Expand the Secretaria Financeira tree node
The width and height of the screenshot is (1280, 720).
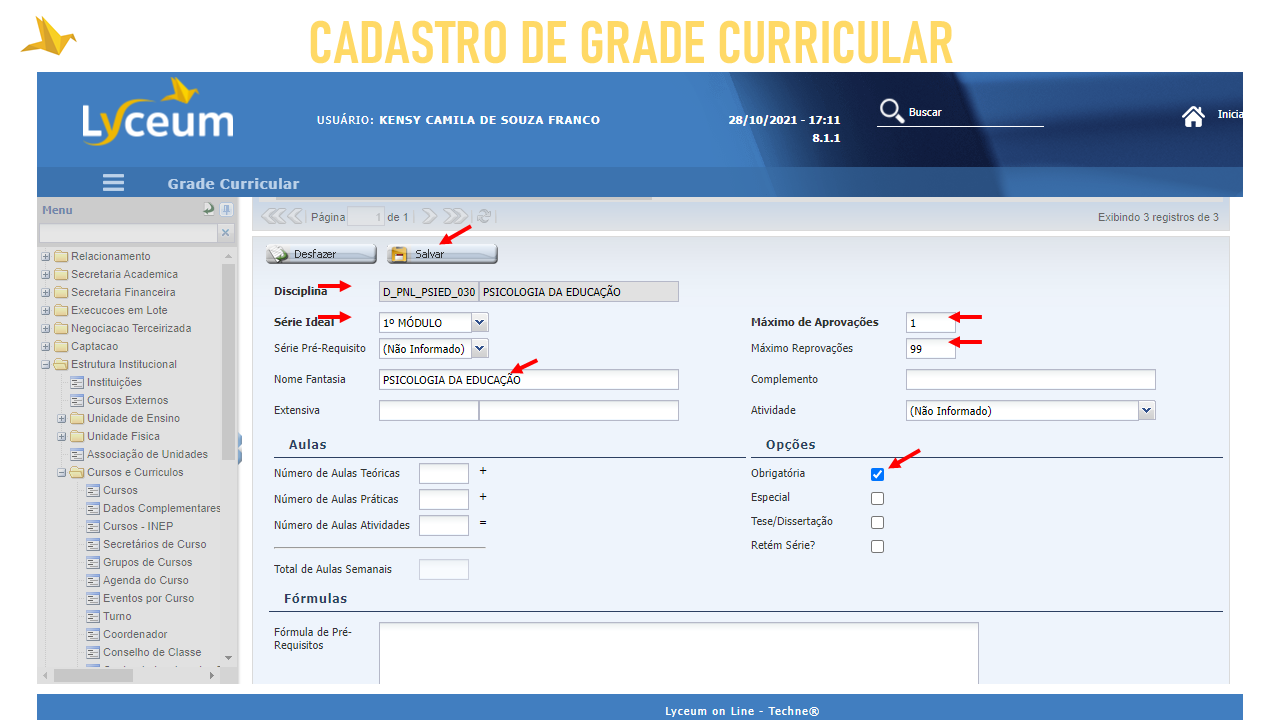(46, 293)
